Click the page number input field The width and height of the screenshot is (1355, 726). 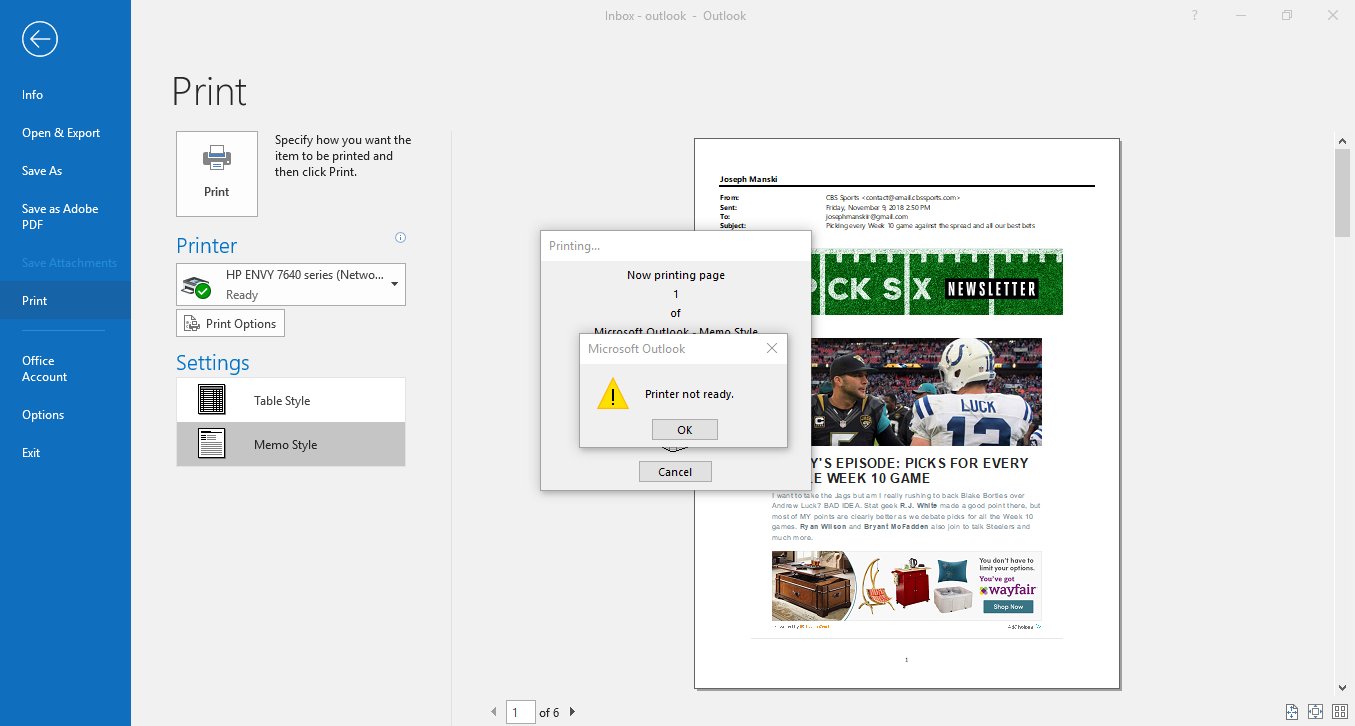click(521, 712)
